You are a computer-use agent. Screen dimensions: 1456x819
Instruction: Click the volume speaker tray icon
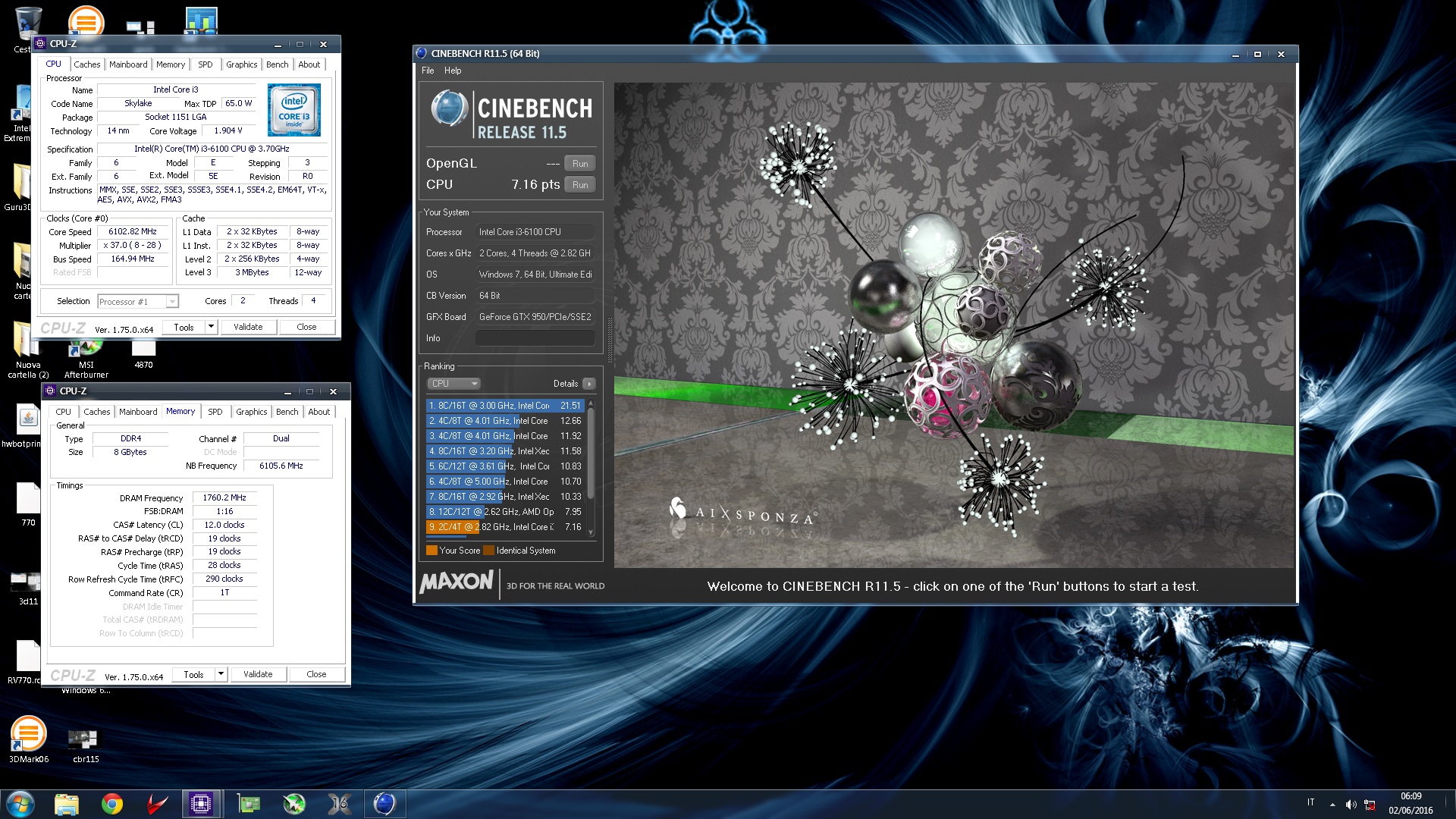pyautogui.click(x=1351, y=805)
